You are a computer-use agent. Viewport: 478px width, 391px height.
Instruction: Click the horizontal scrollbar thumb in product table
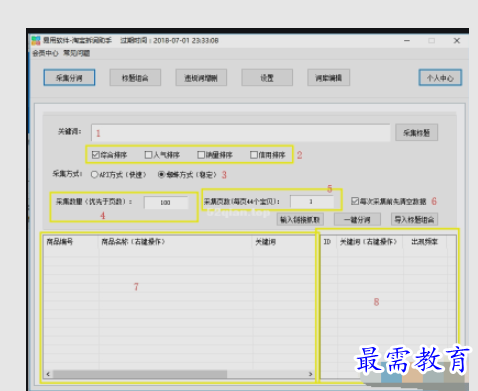coord(140,374)
